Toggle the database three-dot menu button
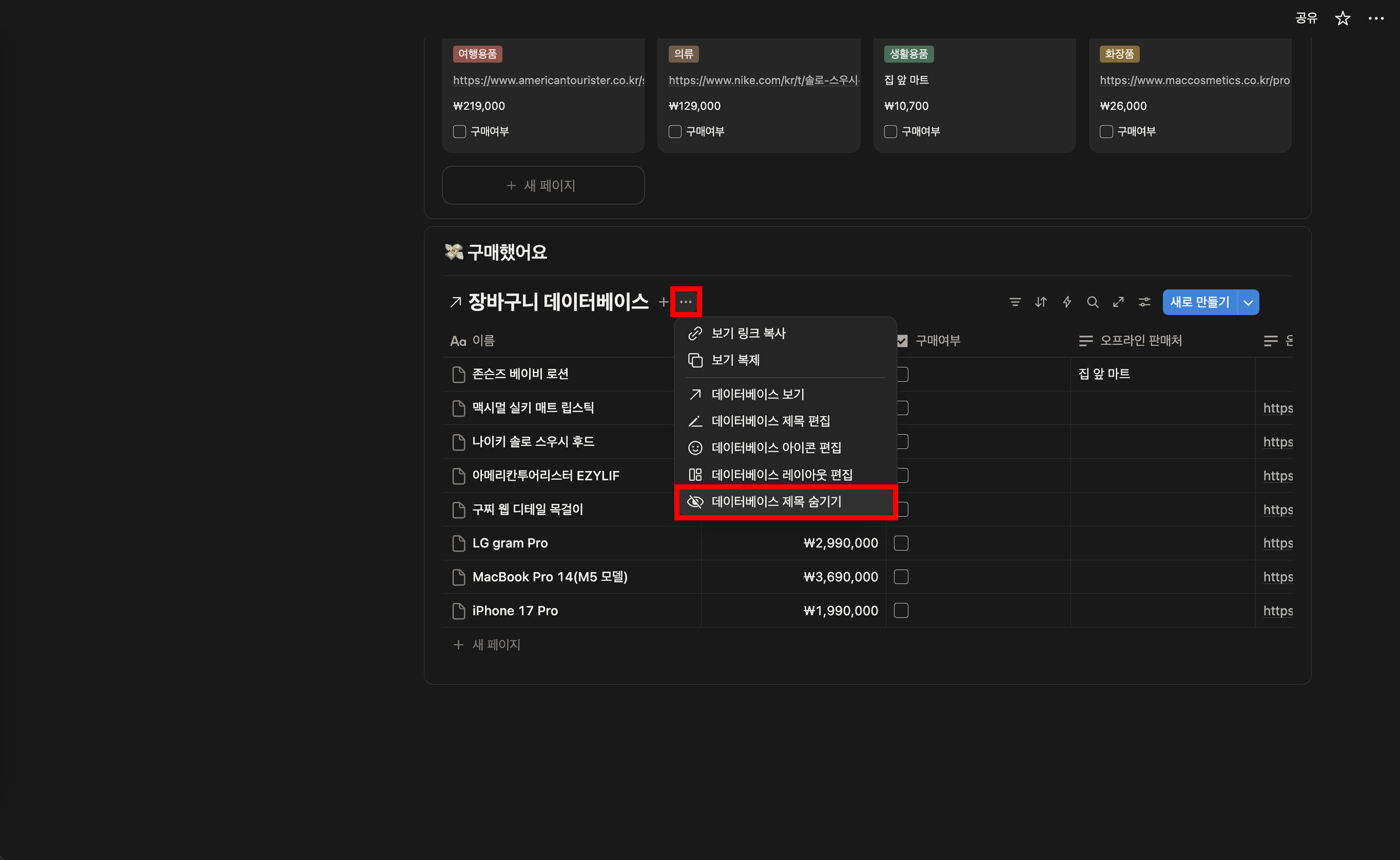Viewport: 1400px width, 860px height. click(686, 302)
